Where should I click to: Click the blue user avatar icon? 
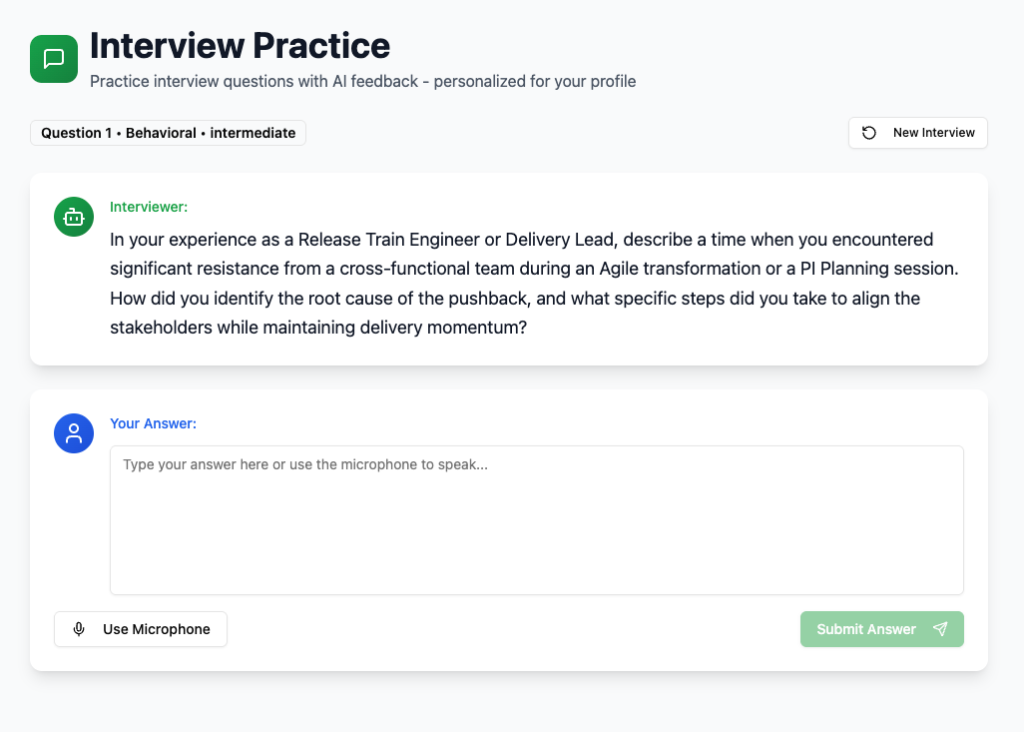point(74,433)
